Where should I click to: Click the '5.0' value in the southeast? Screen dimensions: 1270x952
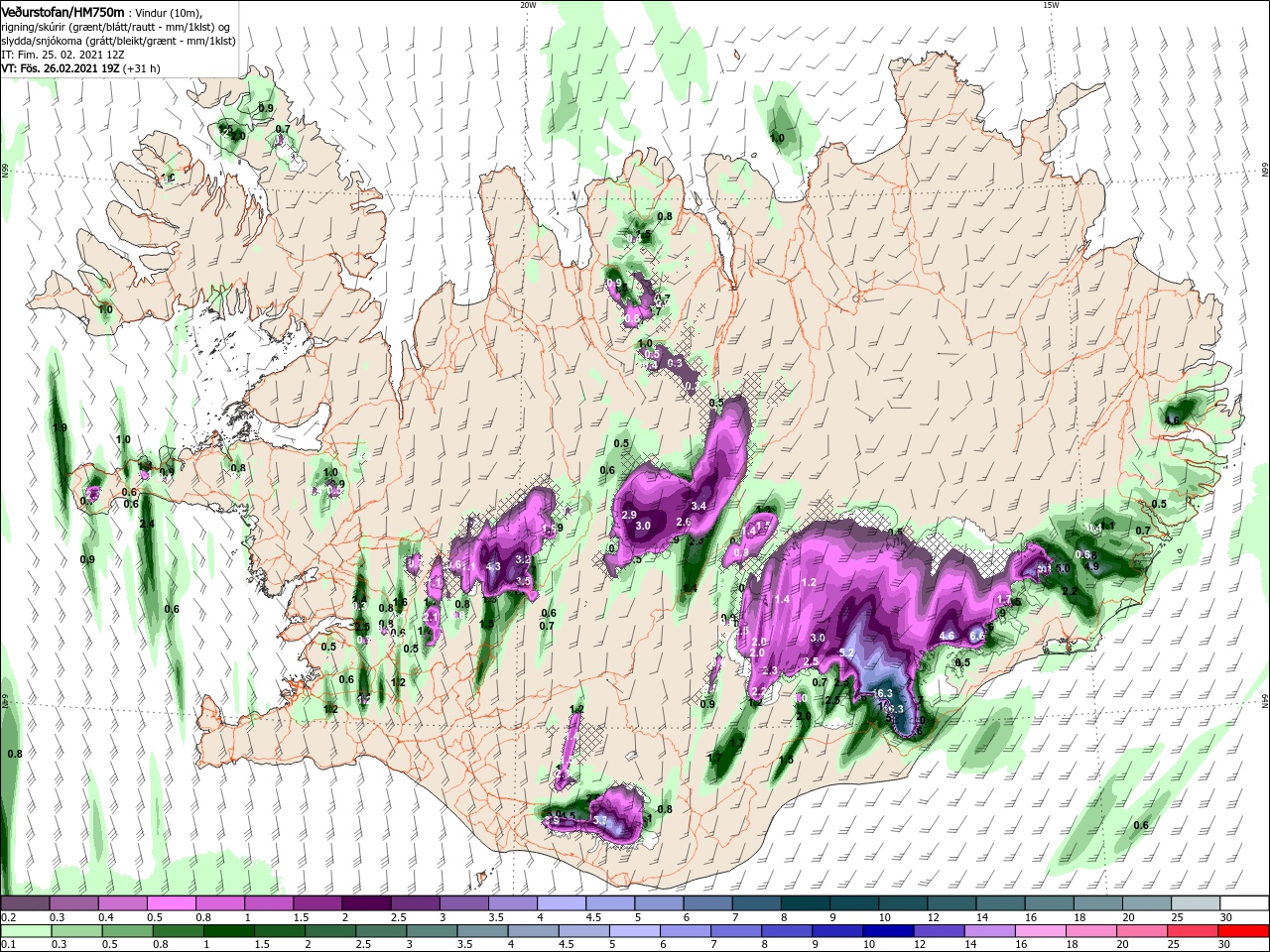coord(1063,568)
